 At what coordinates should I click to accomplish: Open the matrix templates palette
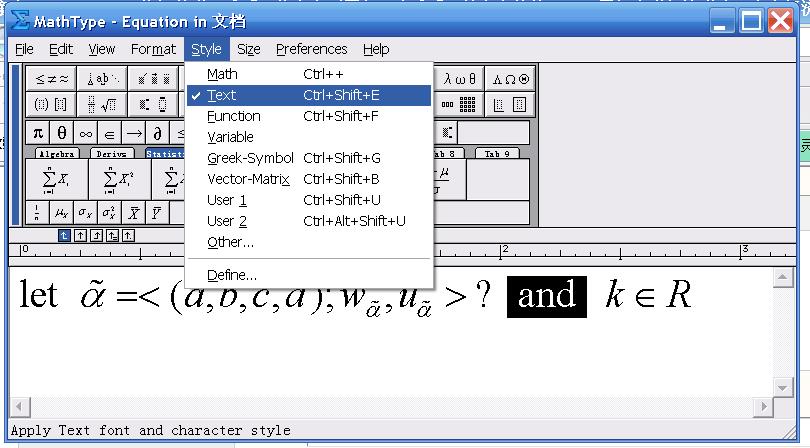(x=459, y=104)
